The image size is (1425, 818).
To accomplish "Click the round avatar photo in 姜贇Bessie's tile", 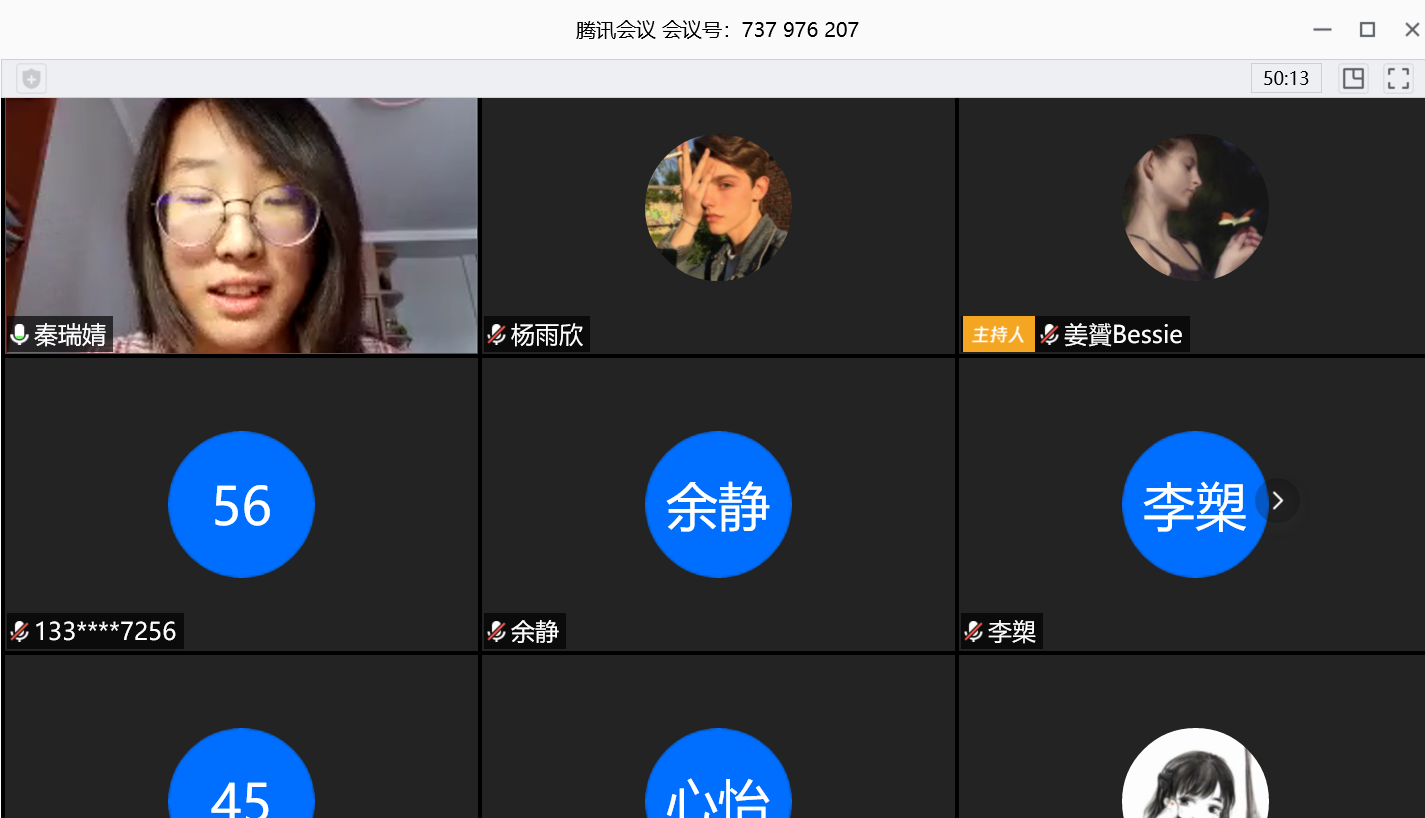I will 1195,208.
